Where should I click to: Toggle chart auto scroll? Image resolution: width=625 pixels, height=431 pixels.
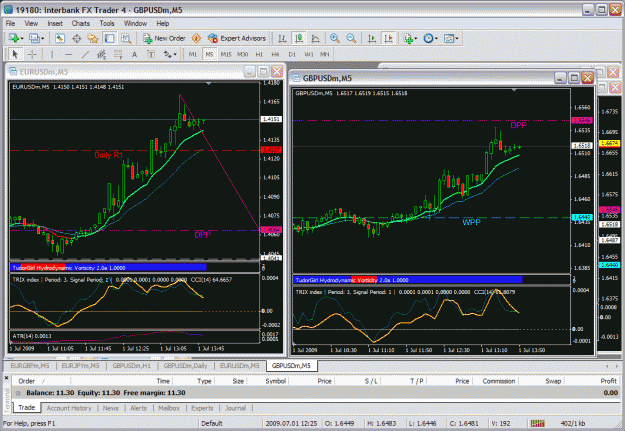point(371,38)
